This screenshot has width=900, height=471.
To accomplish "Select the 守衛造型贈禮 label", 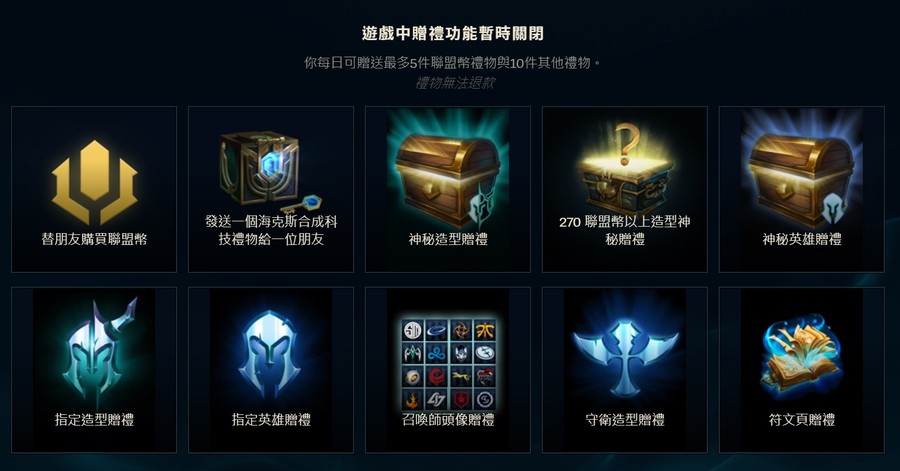I will click(625, 420).
